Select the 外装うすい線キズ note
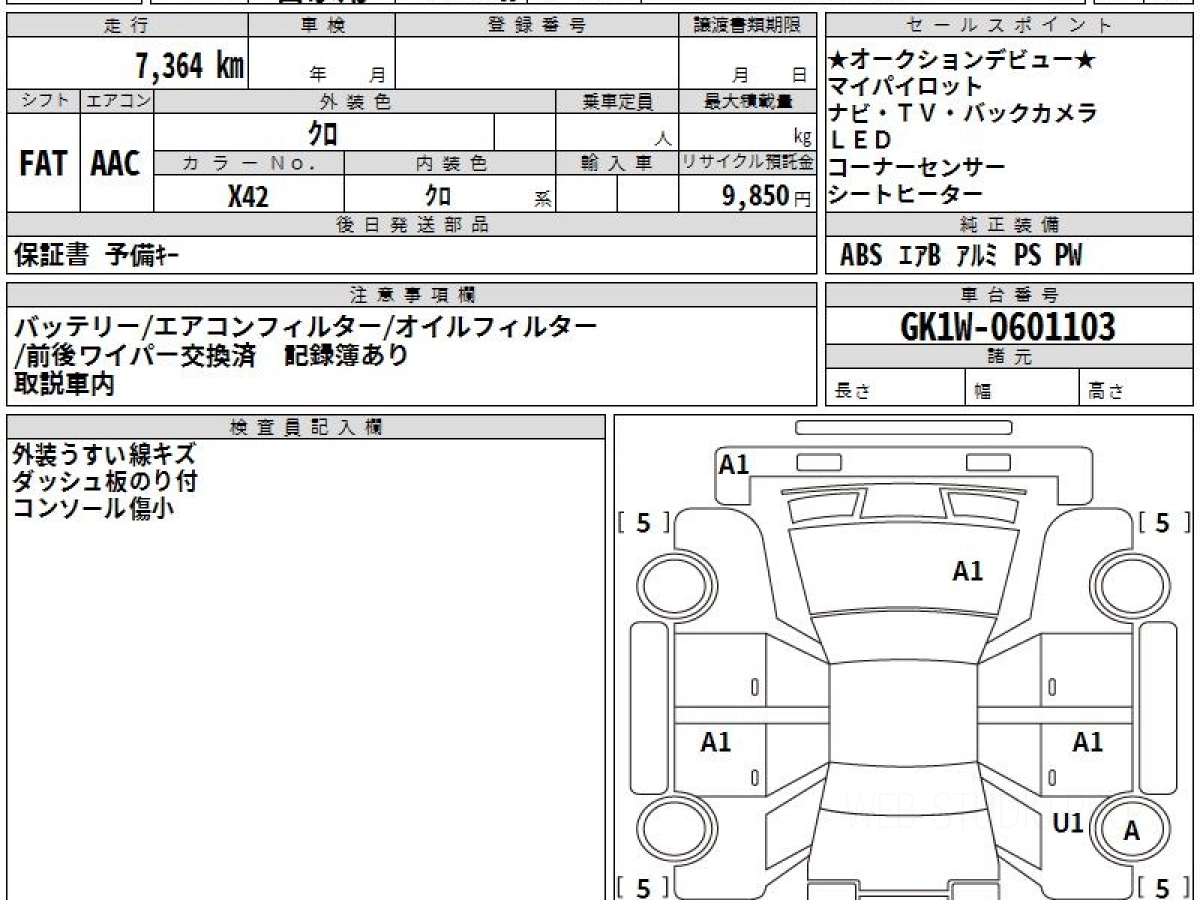1200x900 pixels. [x=104, y=454]
